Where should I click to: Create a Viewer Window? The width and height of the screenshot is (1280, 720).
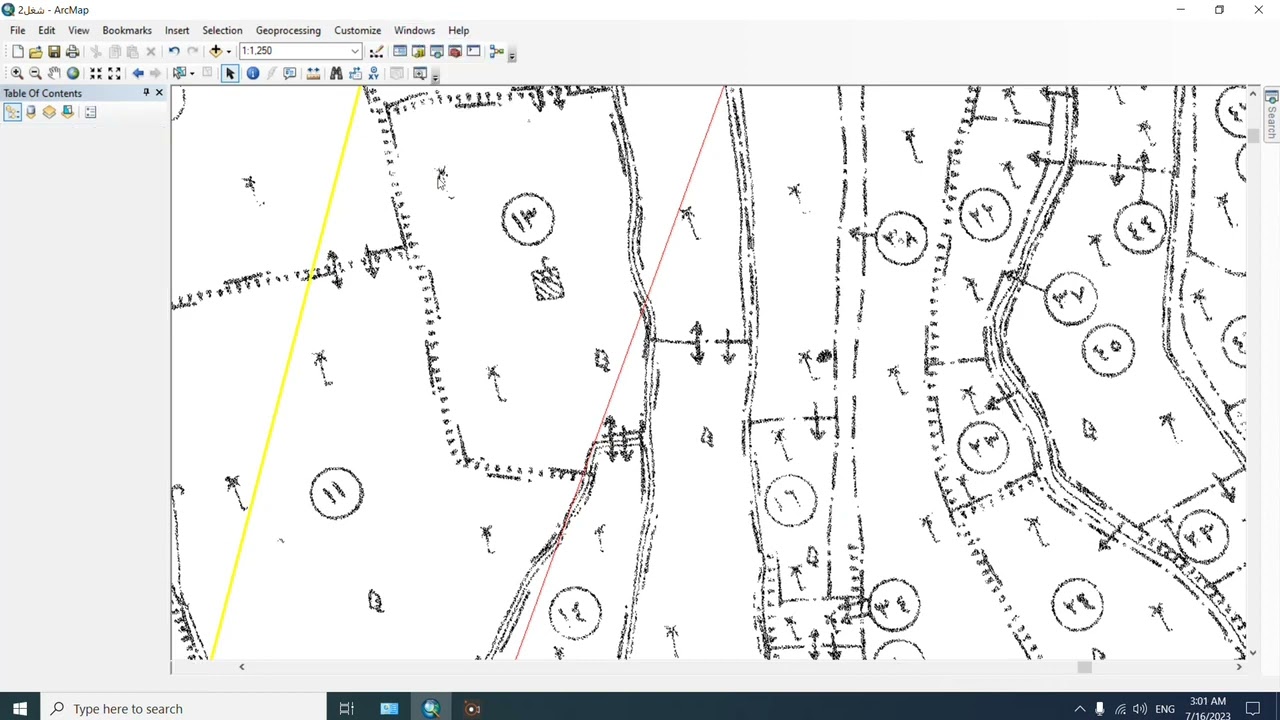tap(419, 73)
